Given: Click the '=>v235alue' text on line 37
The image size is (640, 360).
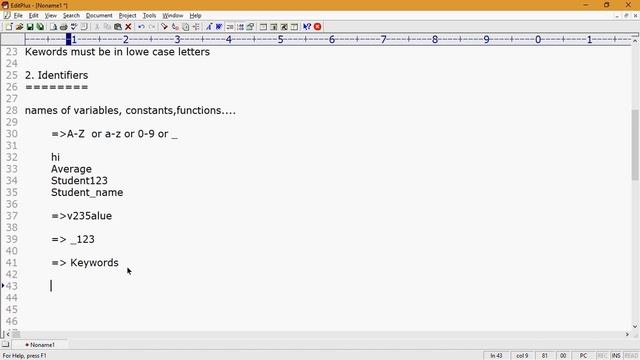Looking at the screenshot, I should (x=82, y=216).
